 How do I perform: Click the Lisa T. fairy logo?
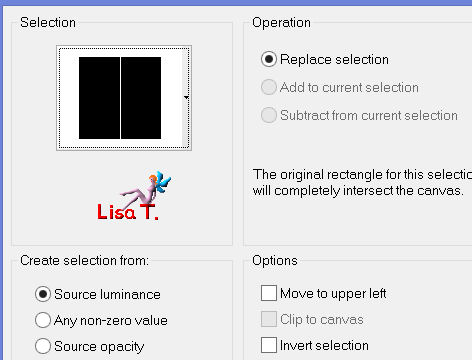click(134, 196)
